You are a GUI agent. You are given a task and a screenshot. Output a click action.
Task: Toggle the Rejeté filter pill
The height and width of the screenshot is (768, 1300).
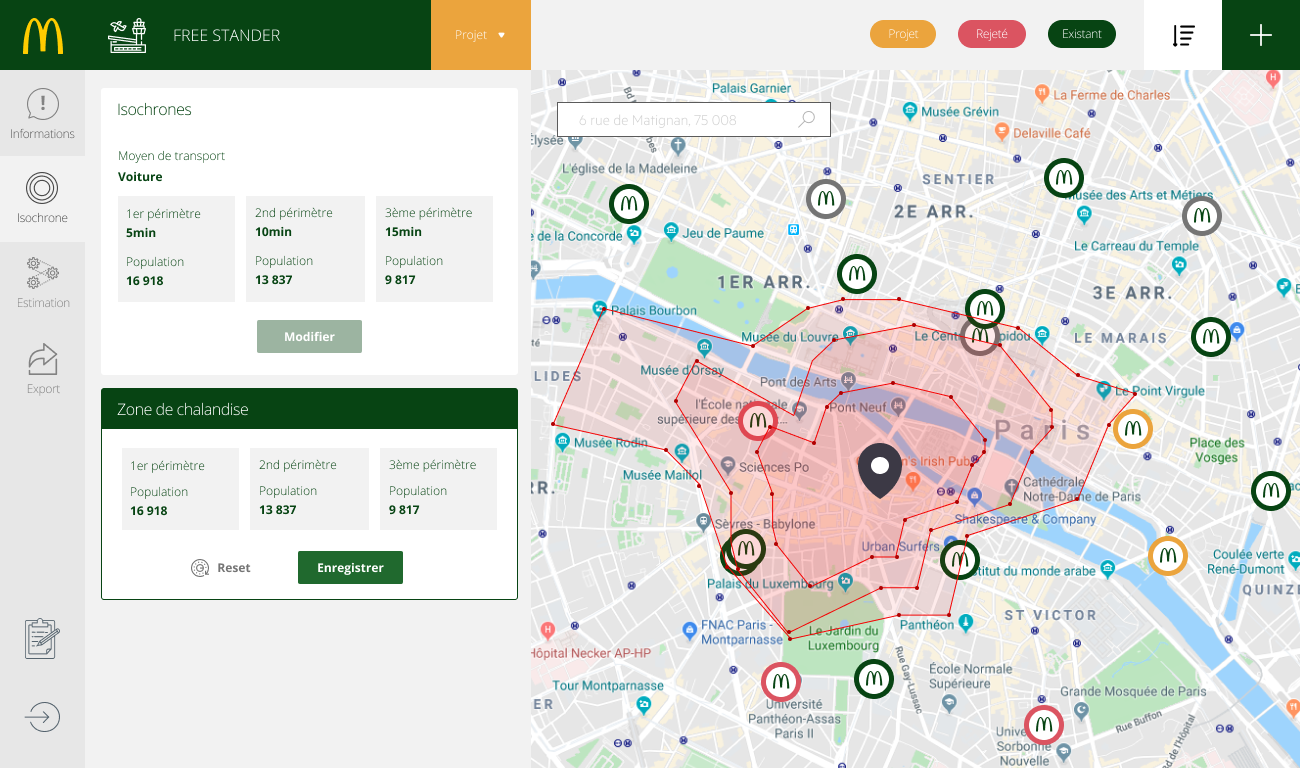click(991, 34)
